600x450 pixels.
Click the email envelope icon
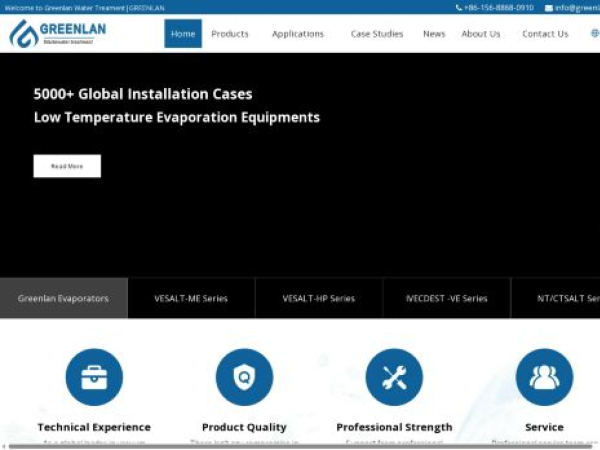pyautogui.click(x=548, y=8)
